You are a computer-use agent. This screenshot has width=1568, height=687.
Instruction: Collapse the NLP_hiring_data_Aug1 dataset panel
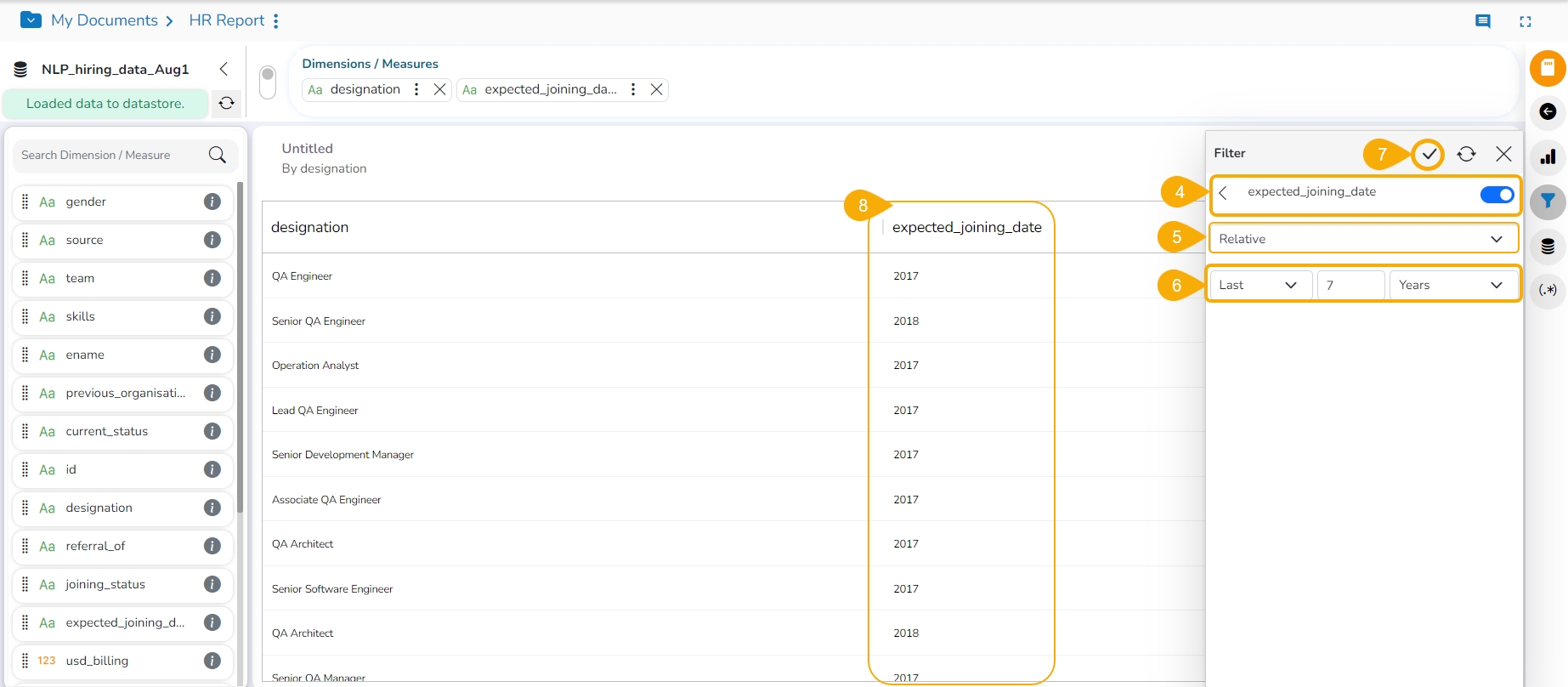coord(224,69)
